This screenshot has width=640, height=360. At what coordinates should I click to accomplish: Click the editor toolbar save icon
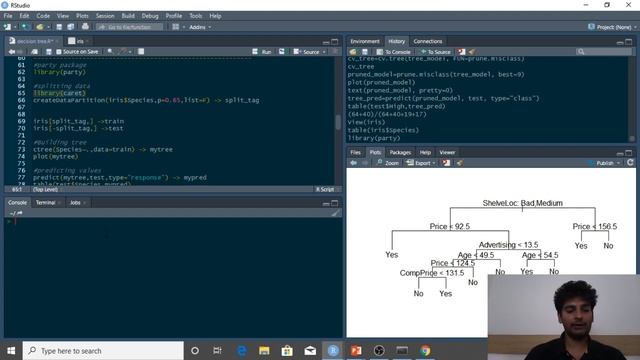(x=49, y=52)
